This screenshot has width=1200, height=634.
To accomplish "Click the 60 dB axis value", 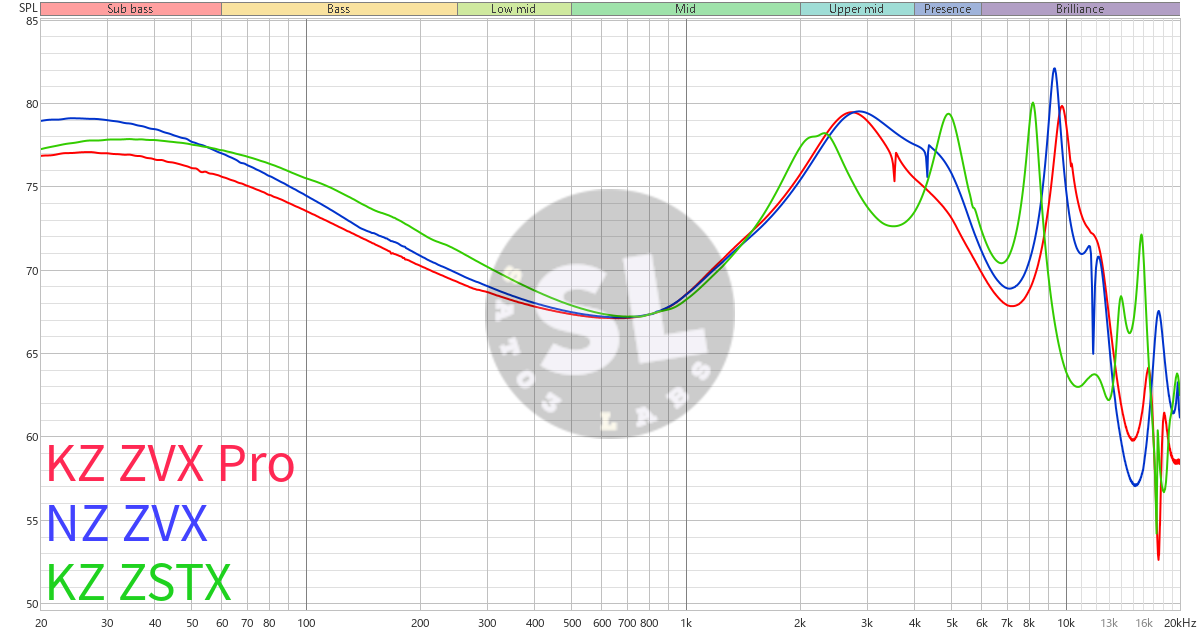I will tap(31, 437).
